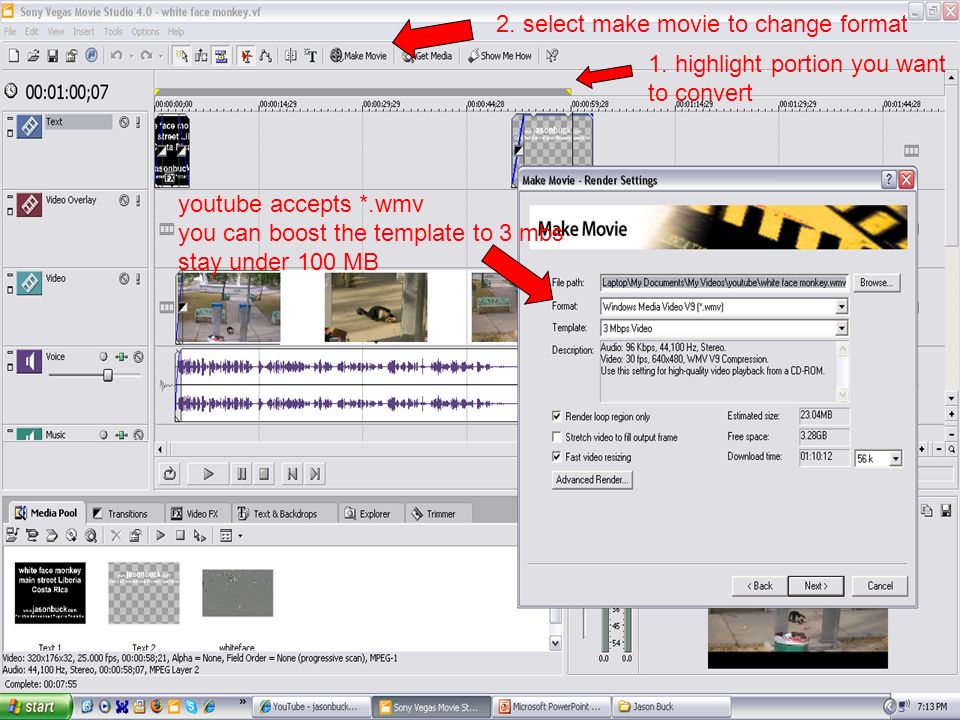Delete selected media in the Media Pool toolbar

pyautogui.click(x=116, y=536)
